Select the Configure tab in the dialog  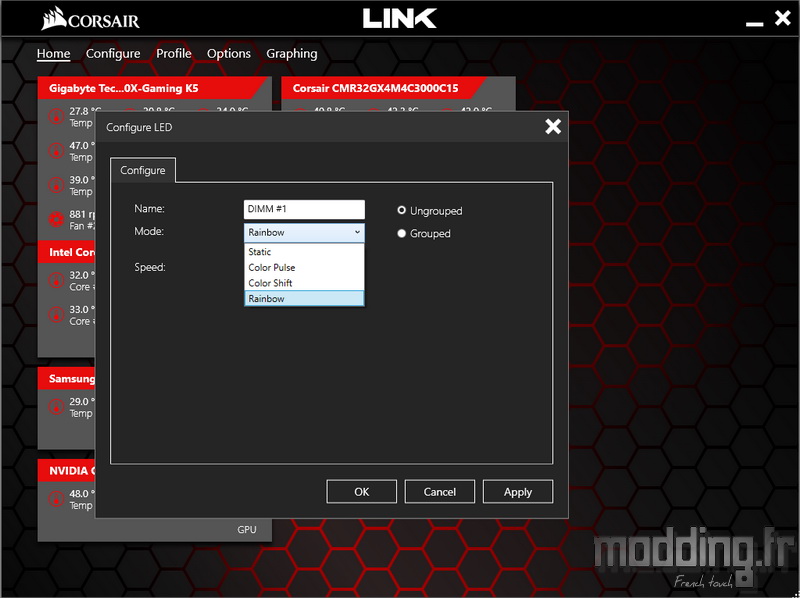click(x=143, y=170)
